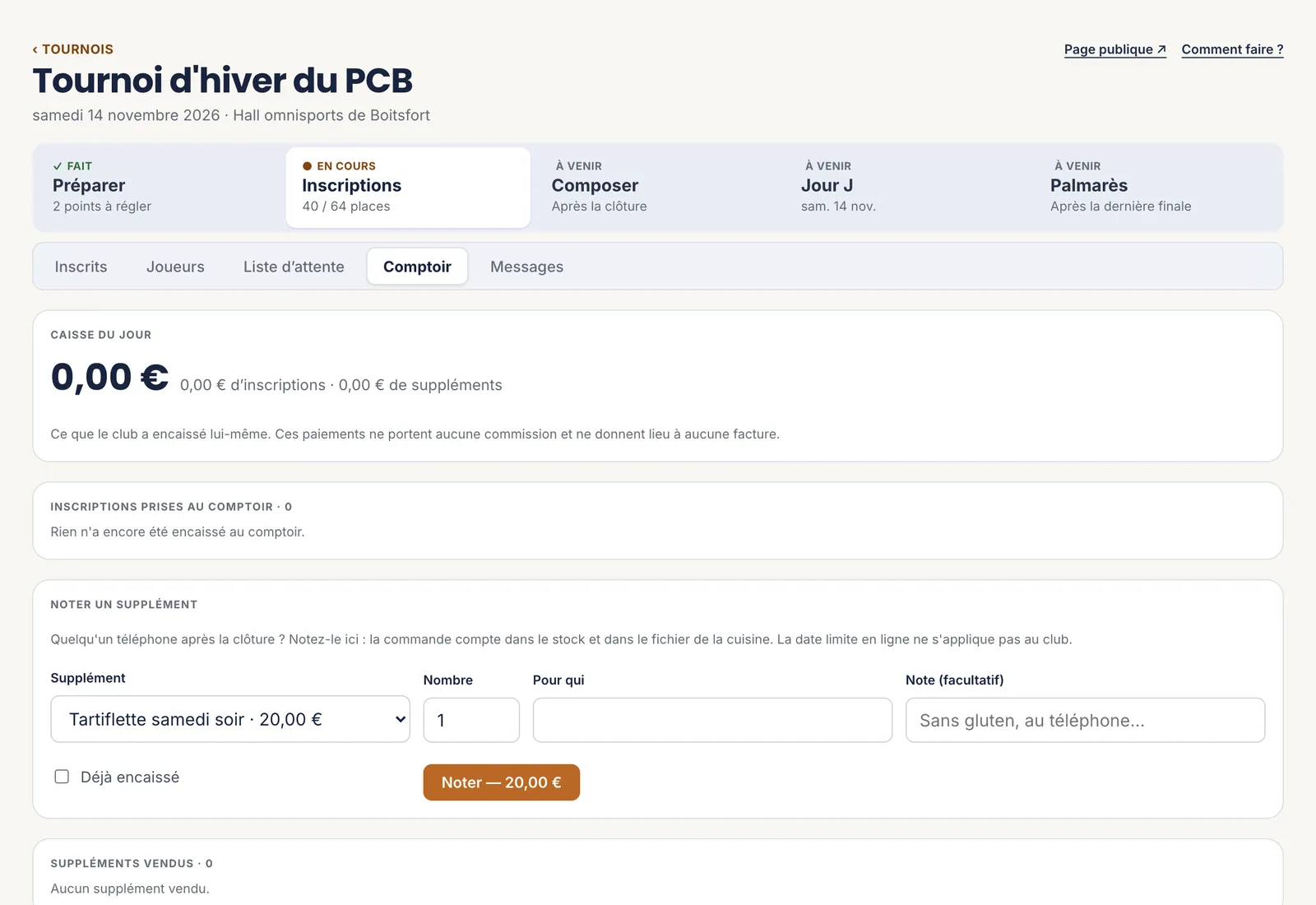Switch to the Liste d'attente tab

(x=294, y=267)
